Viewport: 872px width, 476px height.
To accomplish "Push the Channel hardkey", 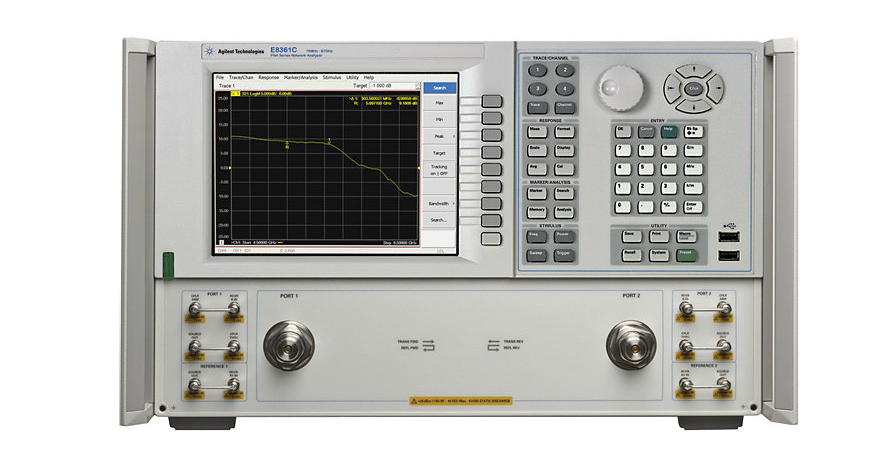I will pyautogui.click(x=564, y=107).
